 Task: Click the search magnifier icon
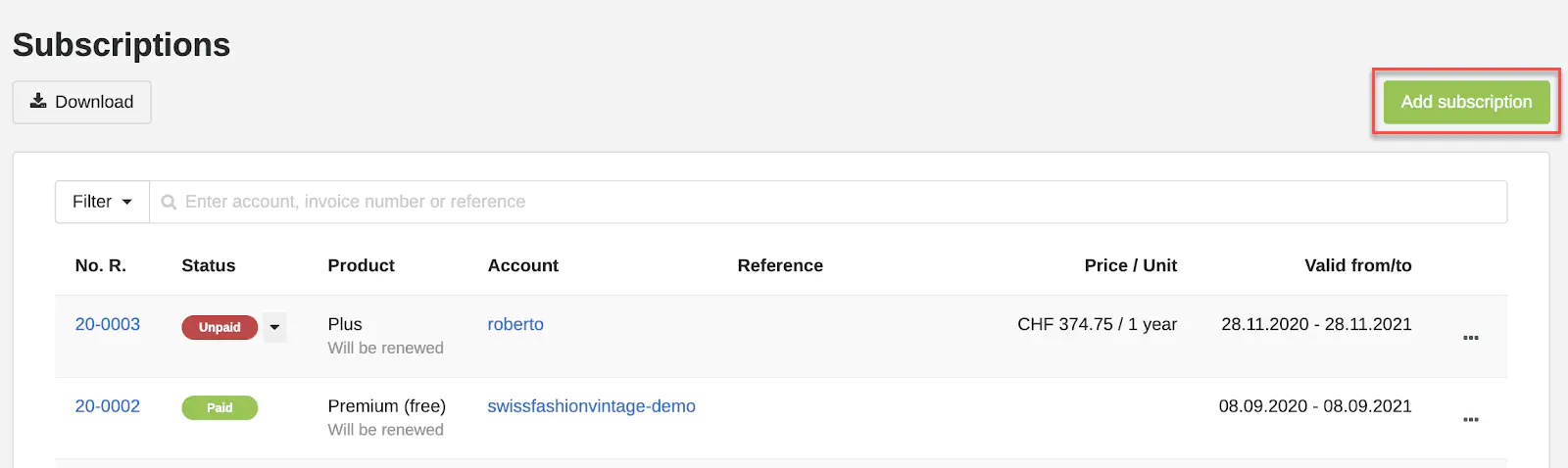(169, 203)
